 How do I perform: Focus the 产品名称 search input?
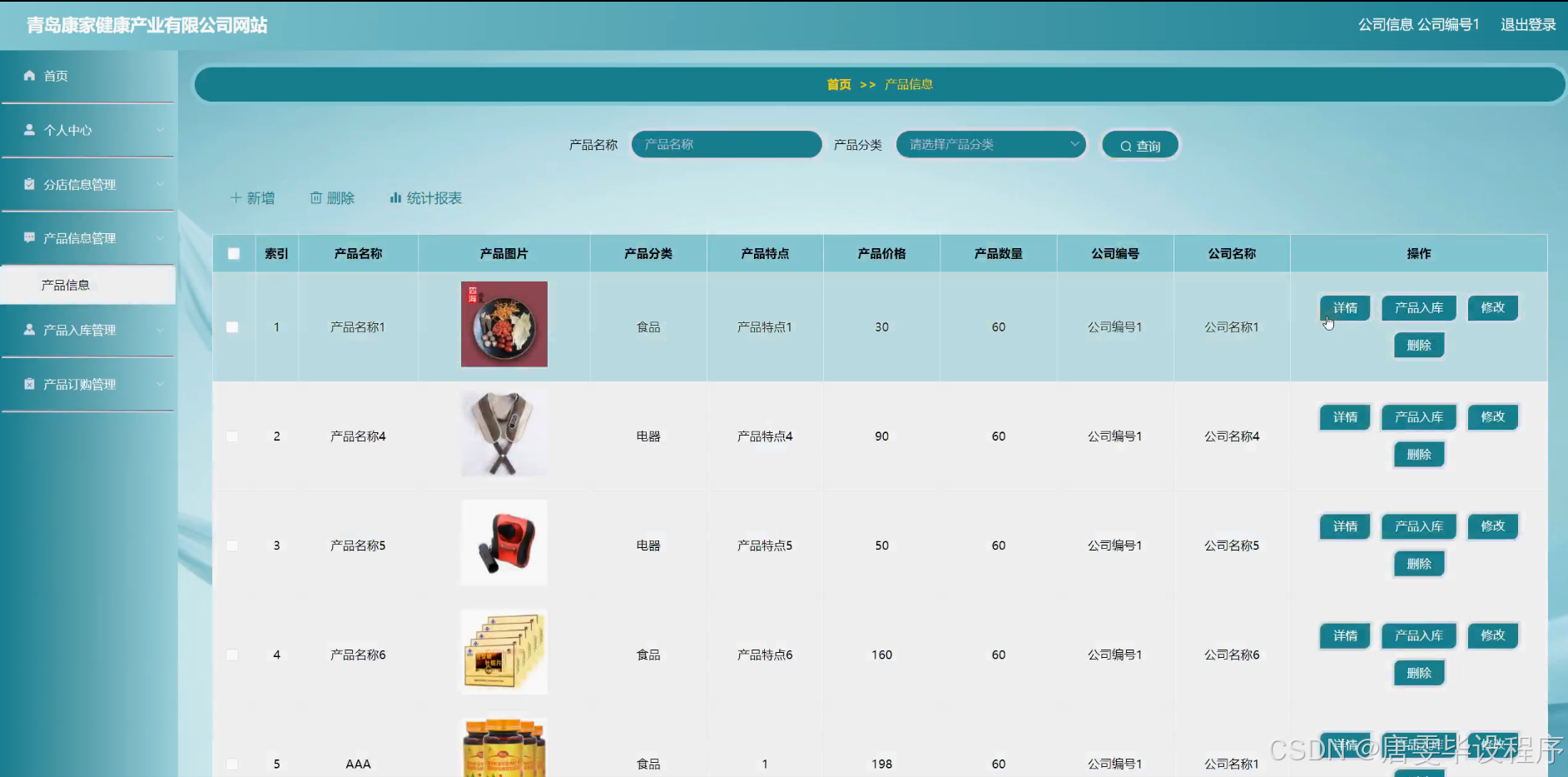tap(727, 144)
